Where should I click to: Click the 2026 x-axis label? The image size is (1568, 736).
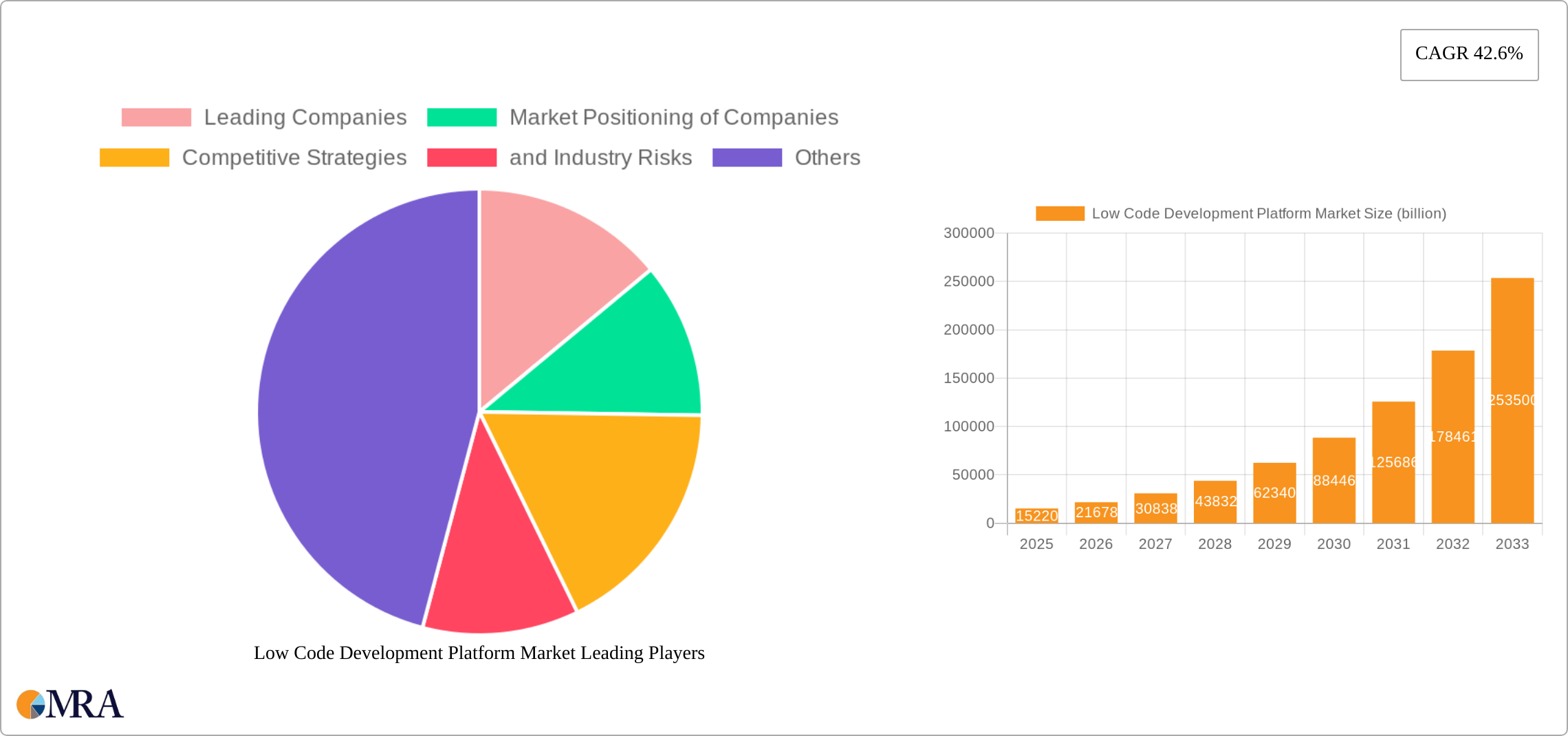[1096, 544]
